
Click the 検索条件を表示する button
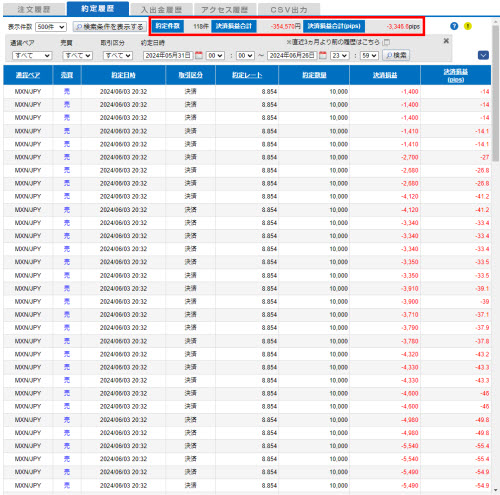pyautogui.click(x=110, y=27)
